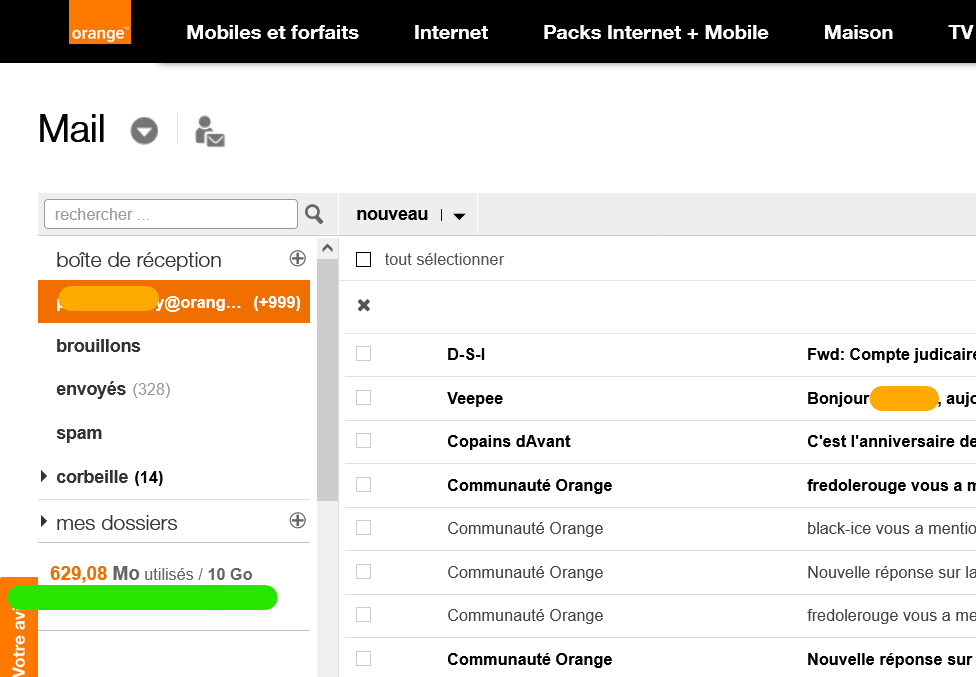The image size is (976, 677).
Task: Open the nouveau dropdown arrow
Action: coord(459,216)
